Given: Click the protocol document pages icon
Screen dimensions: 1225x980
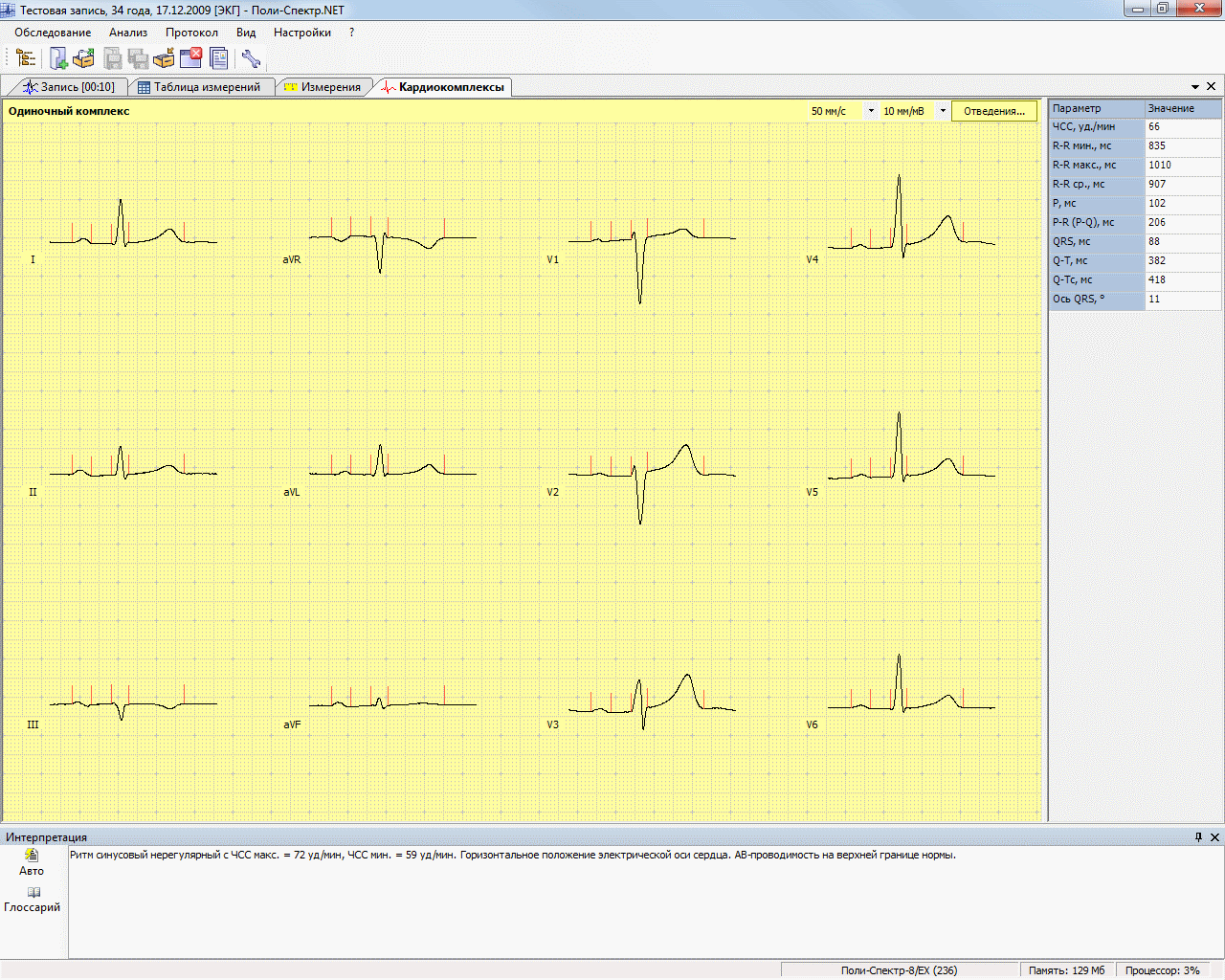Looking at the screenshot, I should (x=219, y=59).
